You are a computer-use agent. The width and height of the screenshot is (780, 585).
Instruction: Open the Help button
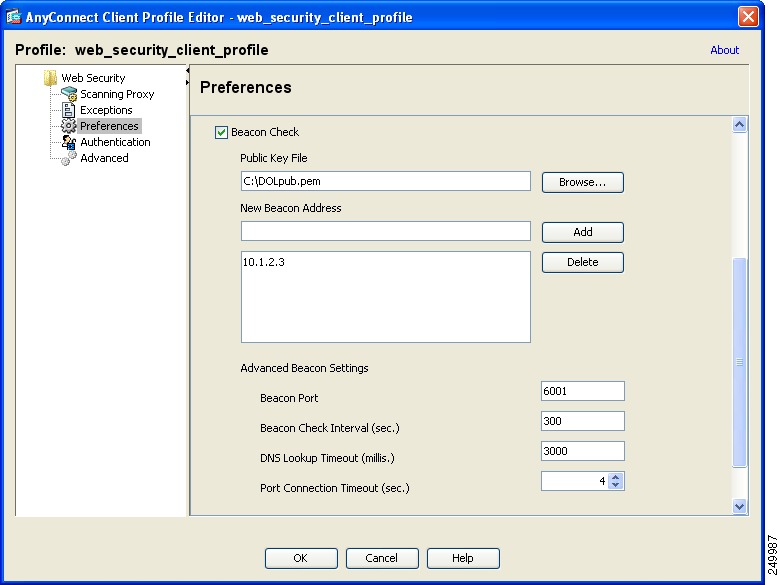(463, 558)
